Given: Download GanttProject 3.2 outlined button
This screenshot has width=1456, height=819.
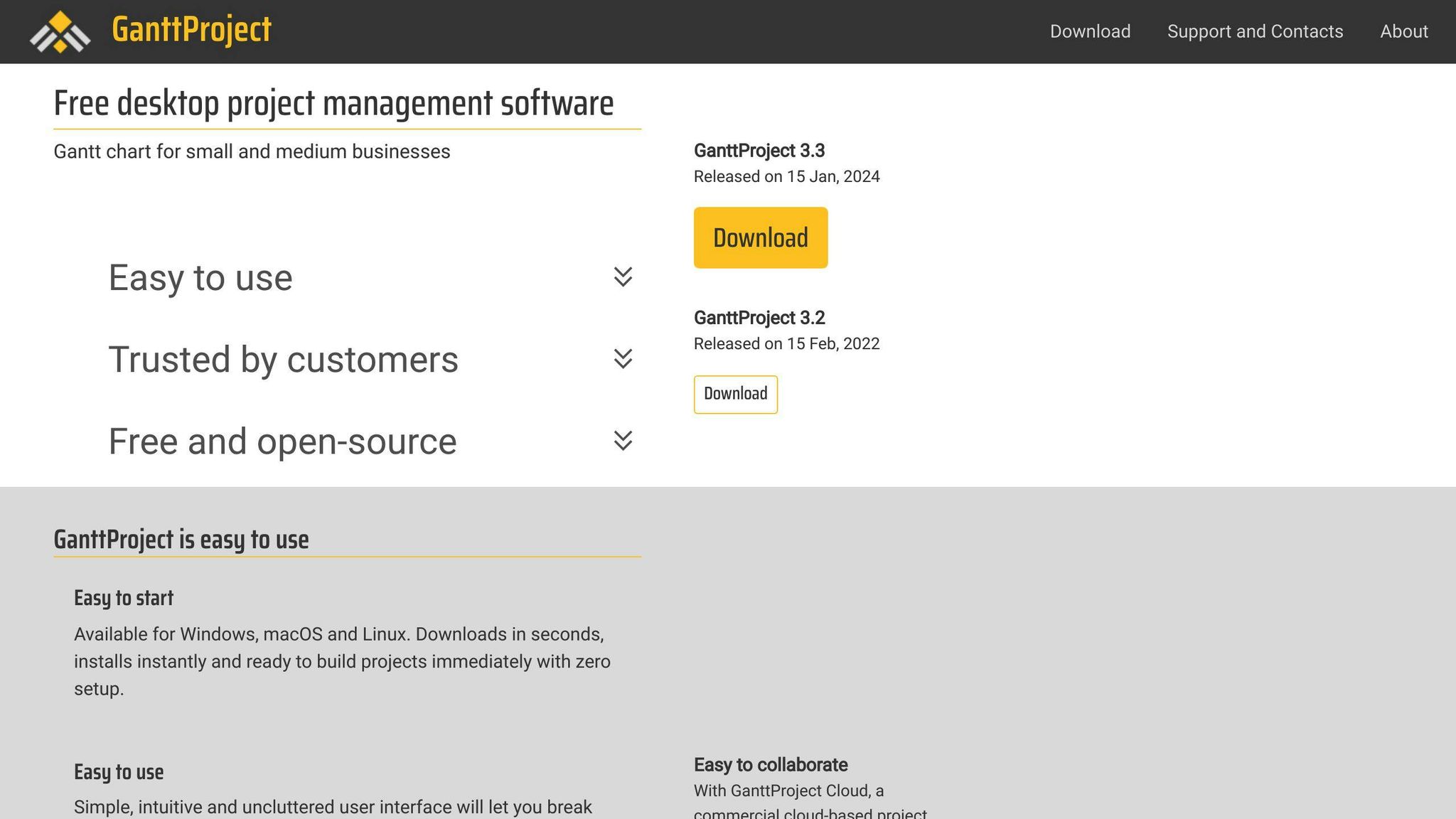Looking at the screenshot, I should point(735,394).
